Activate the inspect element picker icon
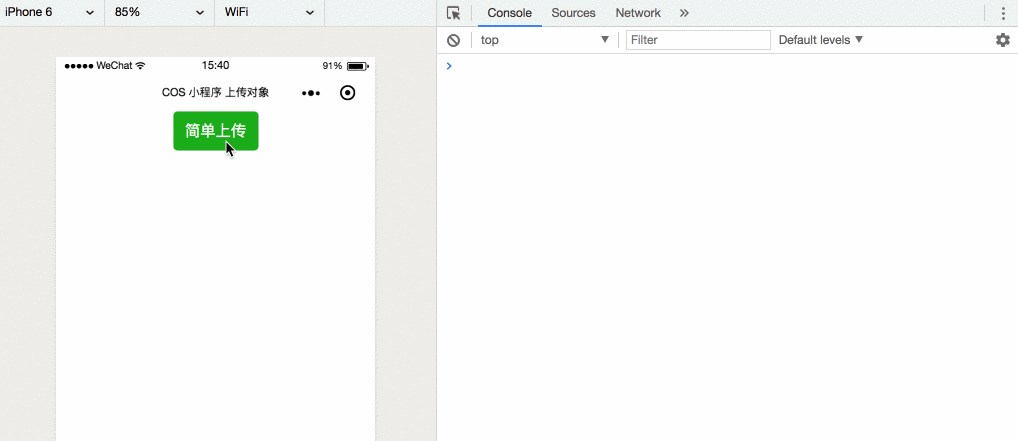 (454, 13)
